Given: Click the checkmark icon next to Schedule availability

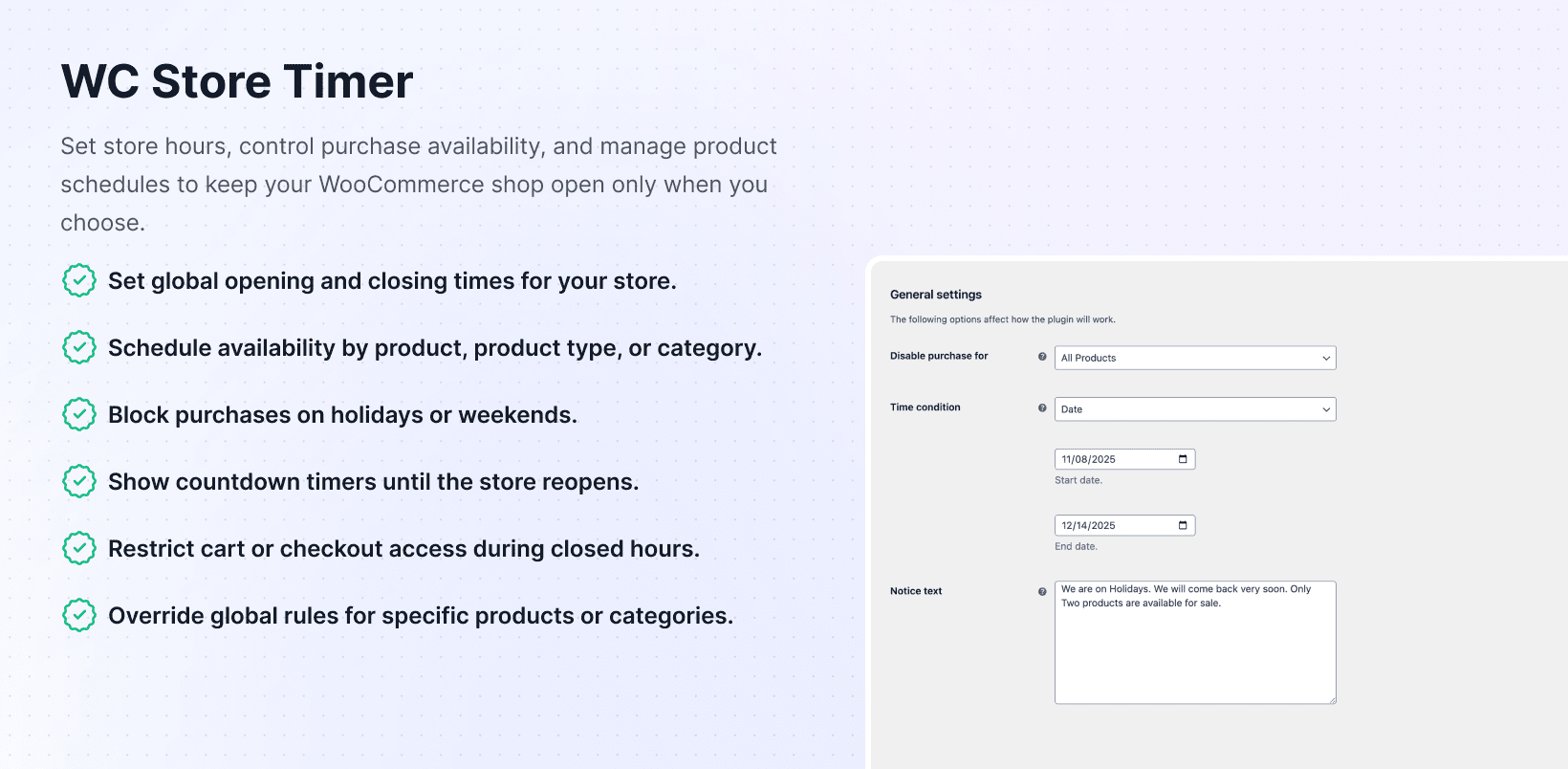Looking at the screenshot, I should tap(79, 347).
